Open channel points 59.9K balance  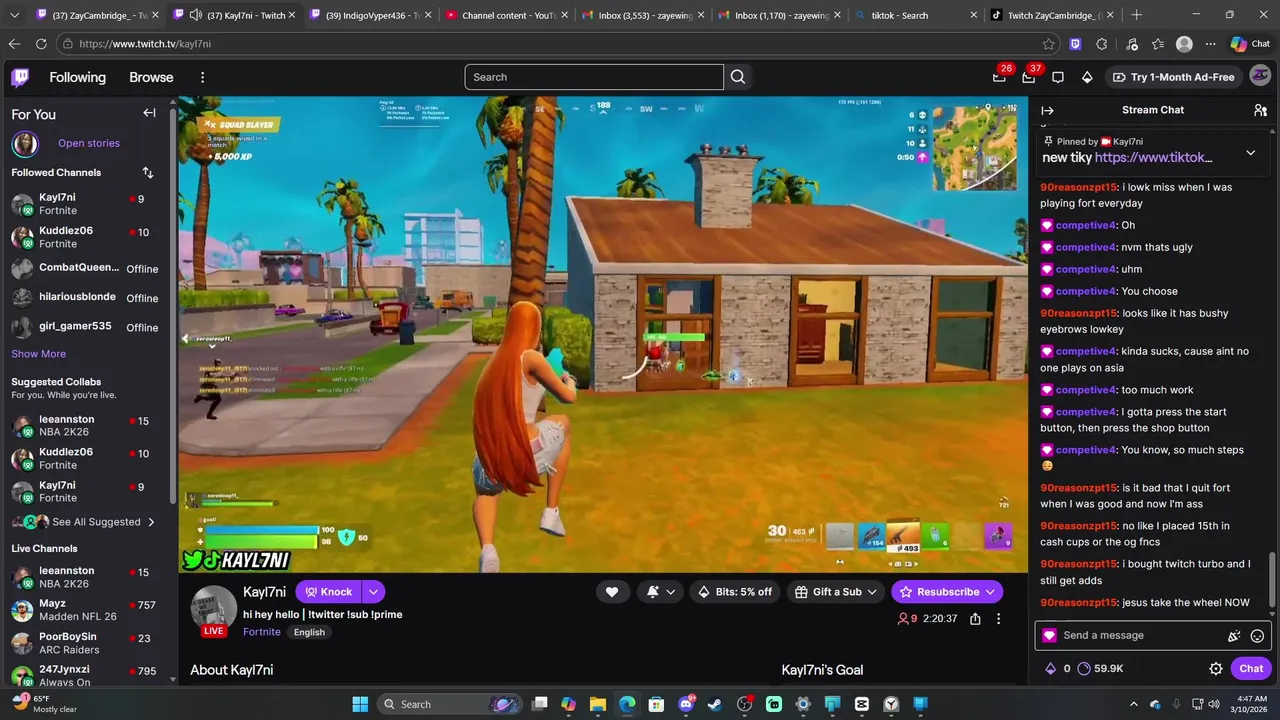tap(1100, 669)
